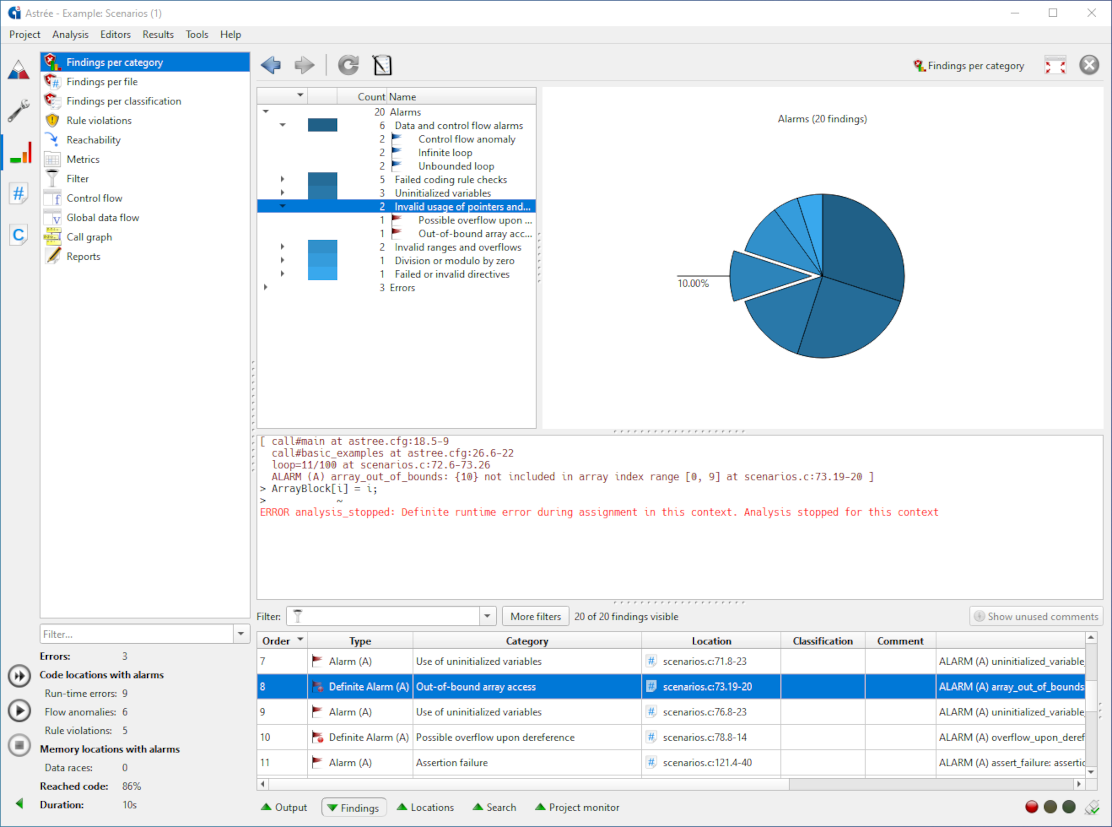Open the Project menu
The image size is (1112, 827).
(25, 34)
